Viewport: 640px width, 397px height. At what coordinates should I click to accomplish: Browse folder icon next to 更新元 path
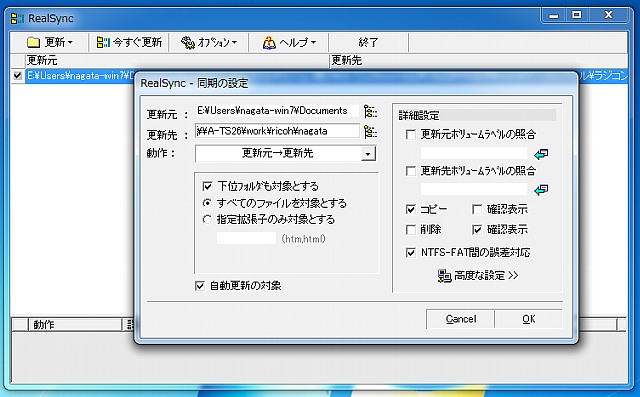(x=370, y=111)
